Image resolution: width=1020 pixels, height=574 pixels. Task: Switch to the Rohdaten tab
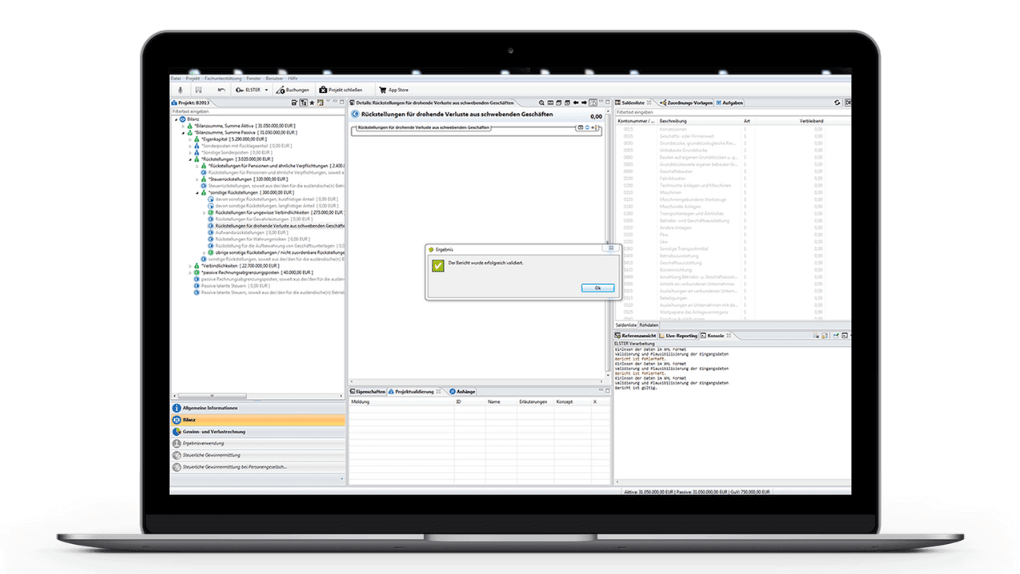[649, 325]
